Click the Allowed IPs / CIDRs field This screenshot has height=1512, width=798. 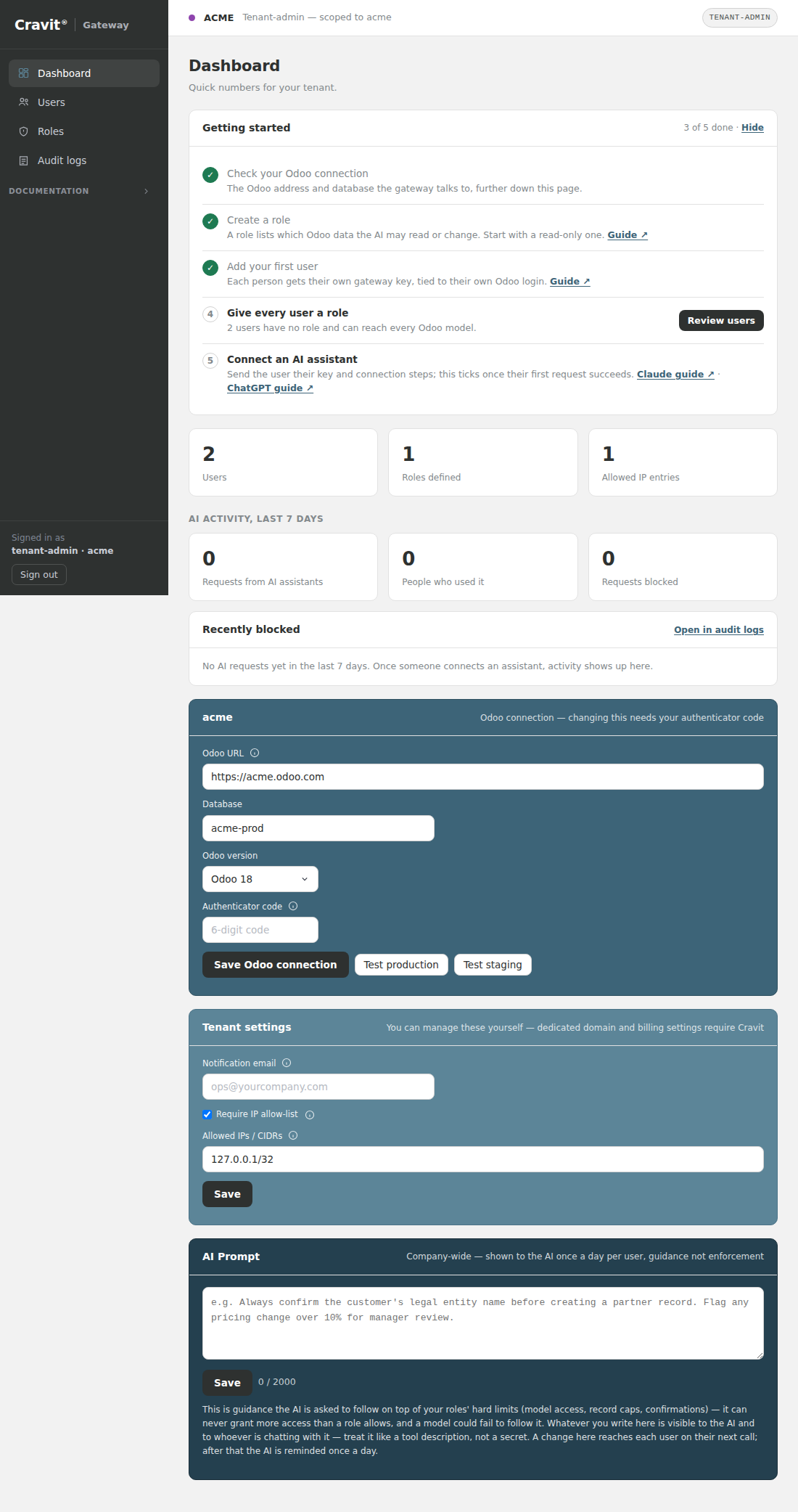(483, 1159)
